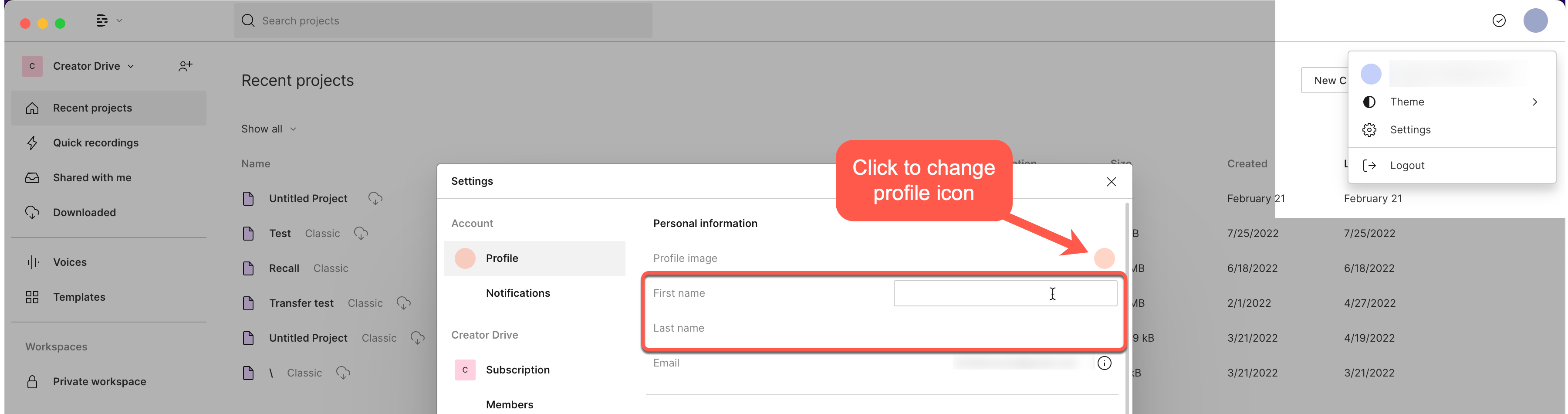This screenshot has height=414, width=1568.
Task: Click the First name input field
Action: 1004,293
